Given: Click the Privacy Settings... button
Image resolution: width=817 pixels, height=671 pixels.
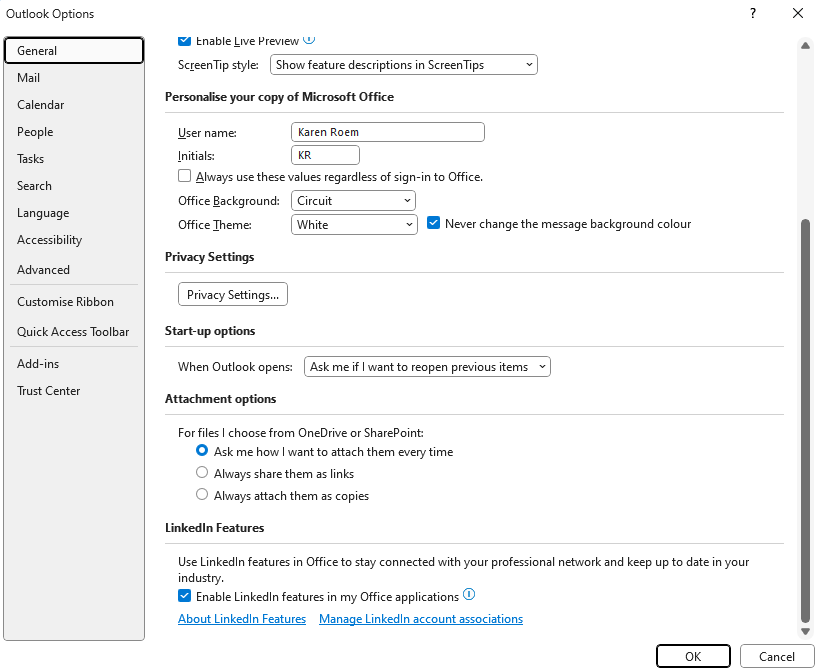Looking at the screenshot, I should pos(233,294).
